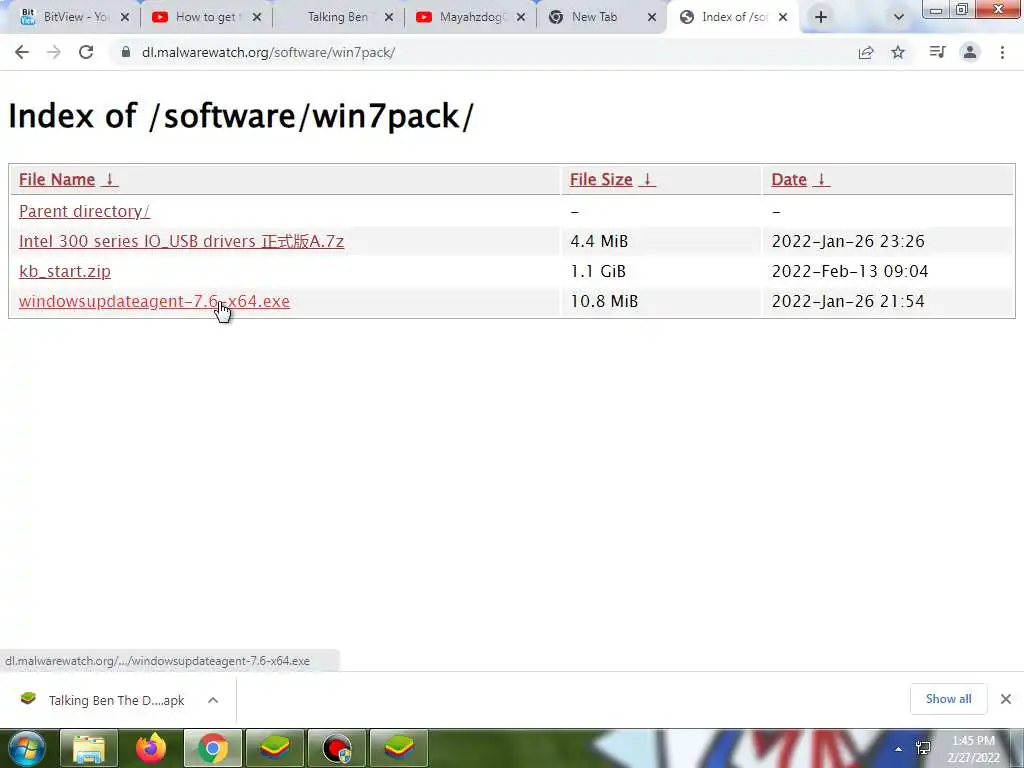Viewport: 1024px width, 768px height.
Task: Open the red recorder taskbar icon
Action: pos(337,748)
